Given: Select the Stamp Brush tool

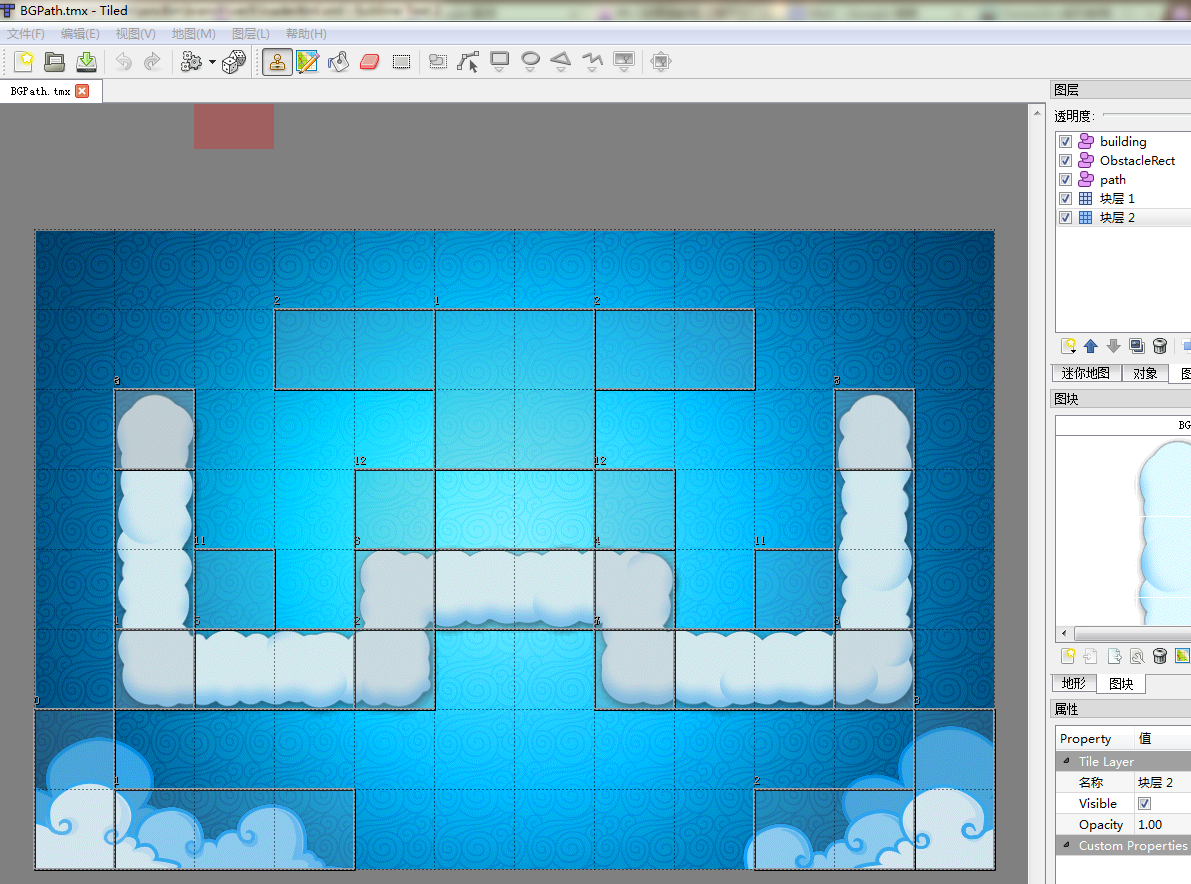Looking at the screenshot, I should (x=277, y=62).
